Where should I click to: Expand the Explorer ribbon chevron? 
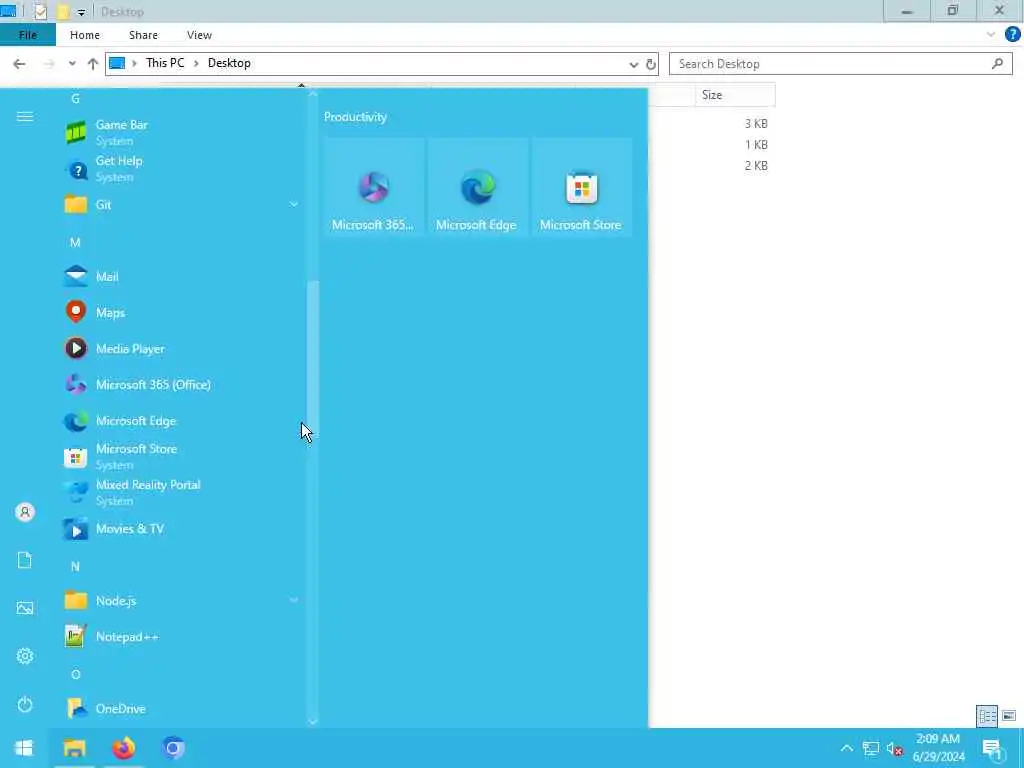[991, 35]
